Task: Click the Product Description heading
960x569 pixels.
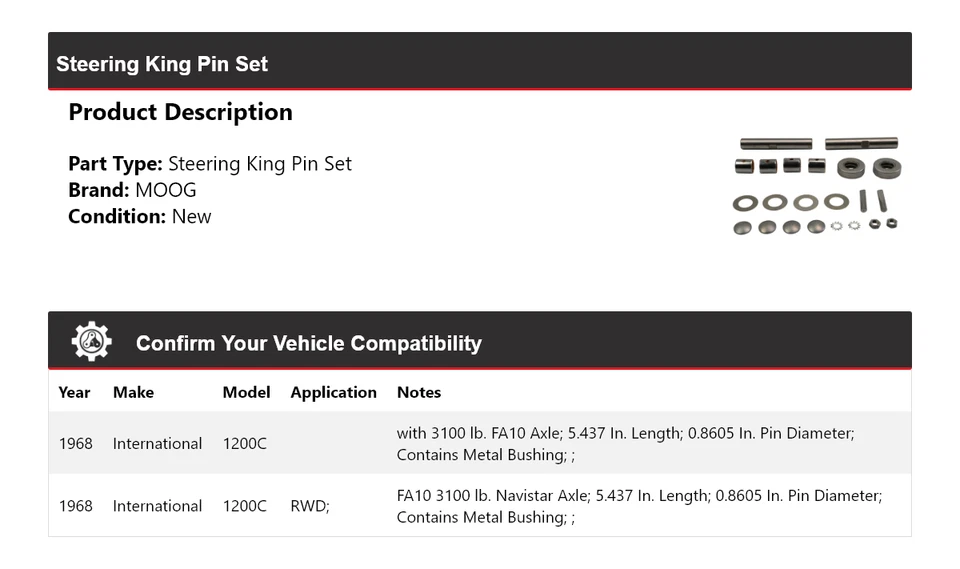Action: click(180, 112)
